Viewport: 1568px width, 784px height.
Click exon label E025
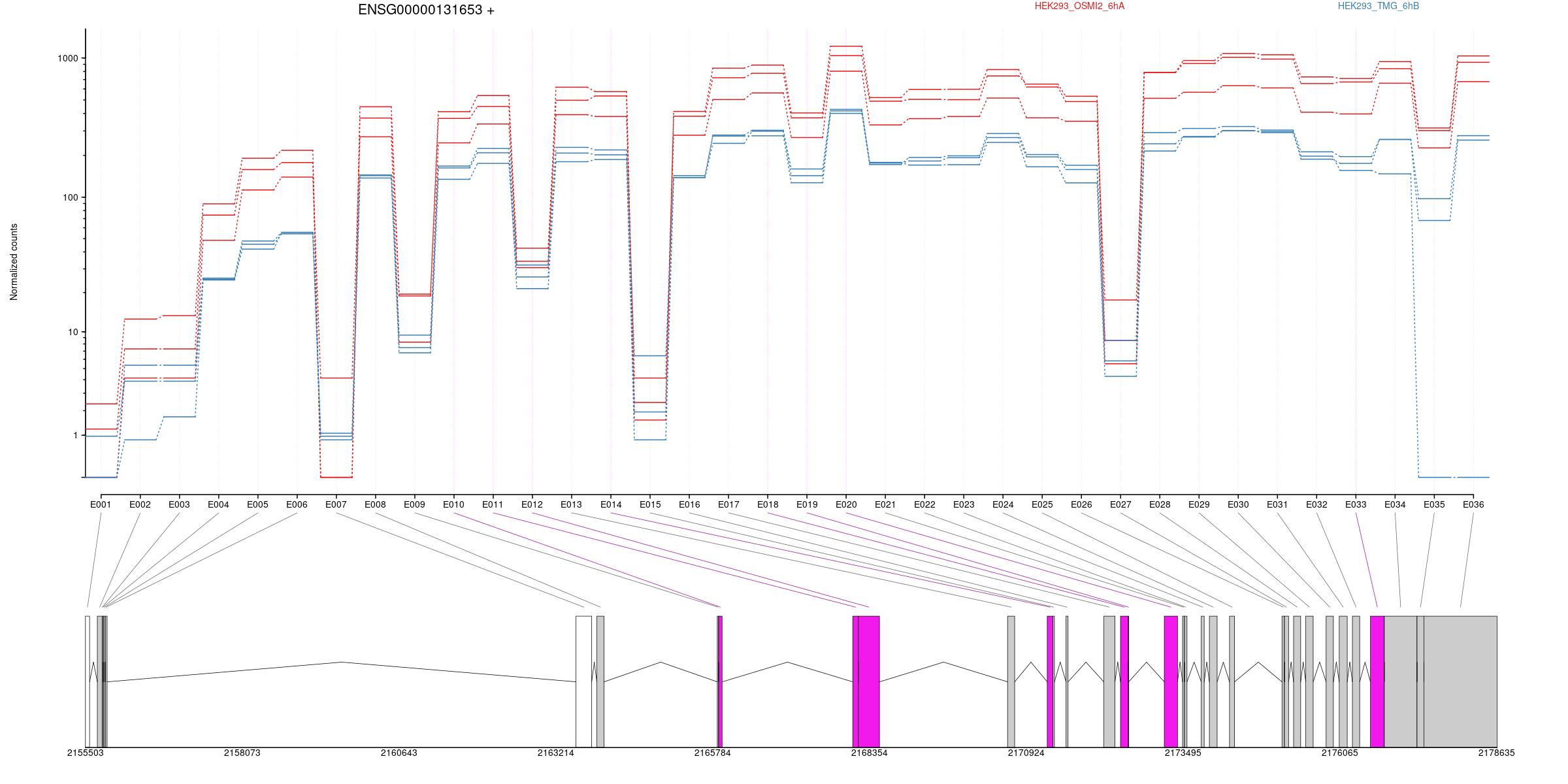[1042, 504]
